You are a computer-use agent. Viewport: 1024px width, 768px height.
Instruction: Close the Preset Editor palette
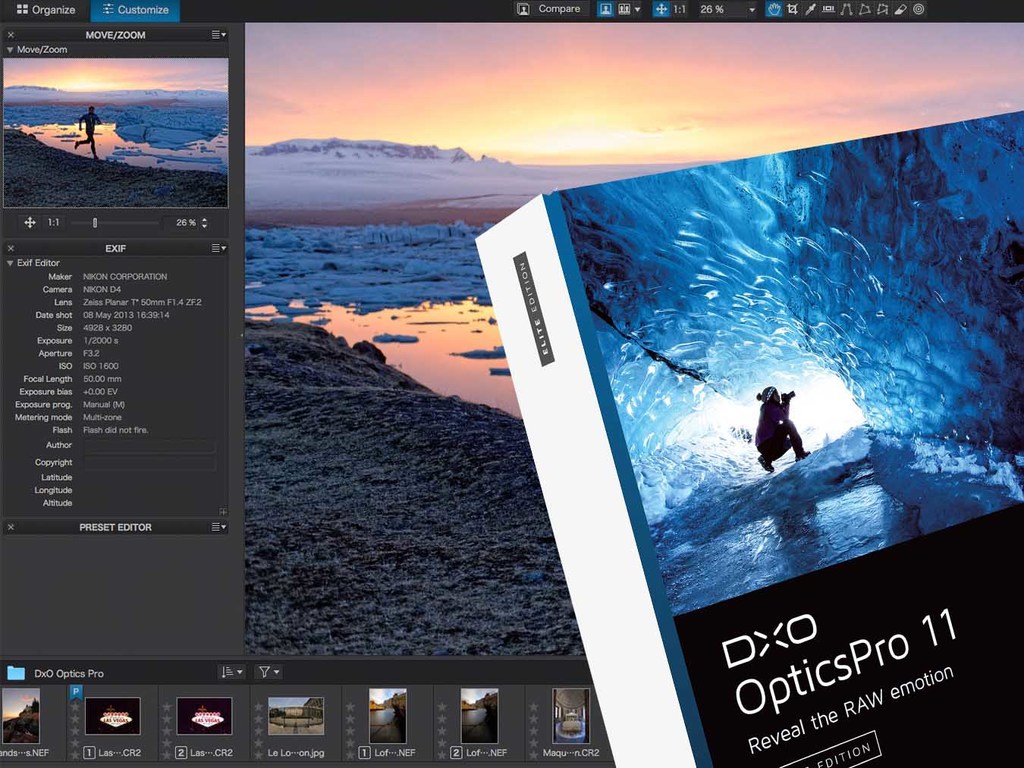pyautogui.click(x=10, y=527)
